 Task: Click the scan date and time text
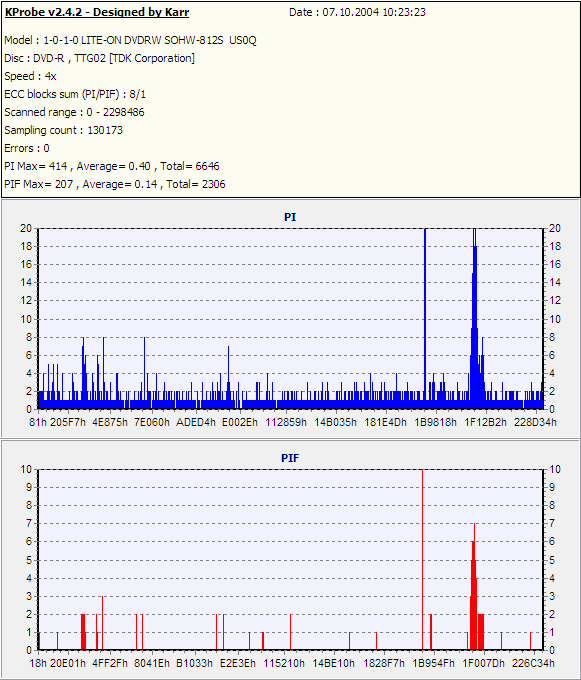click(357, 12)
